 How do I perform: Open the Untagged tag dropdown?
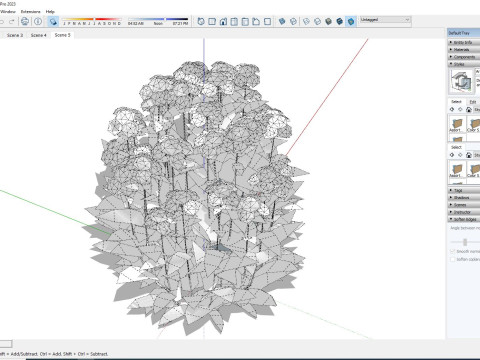[x=385, y=20]
